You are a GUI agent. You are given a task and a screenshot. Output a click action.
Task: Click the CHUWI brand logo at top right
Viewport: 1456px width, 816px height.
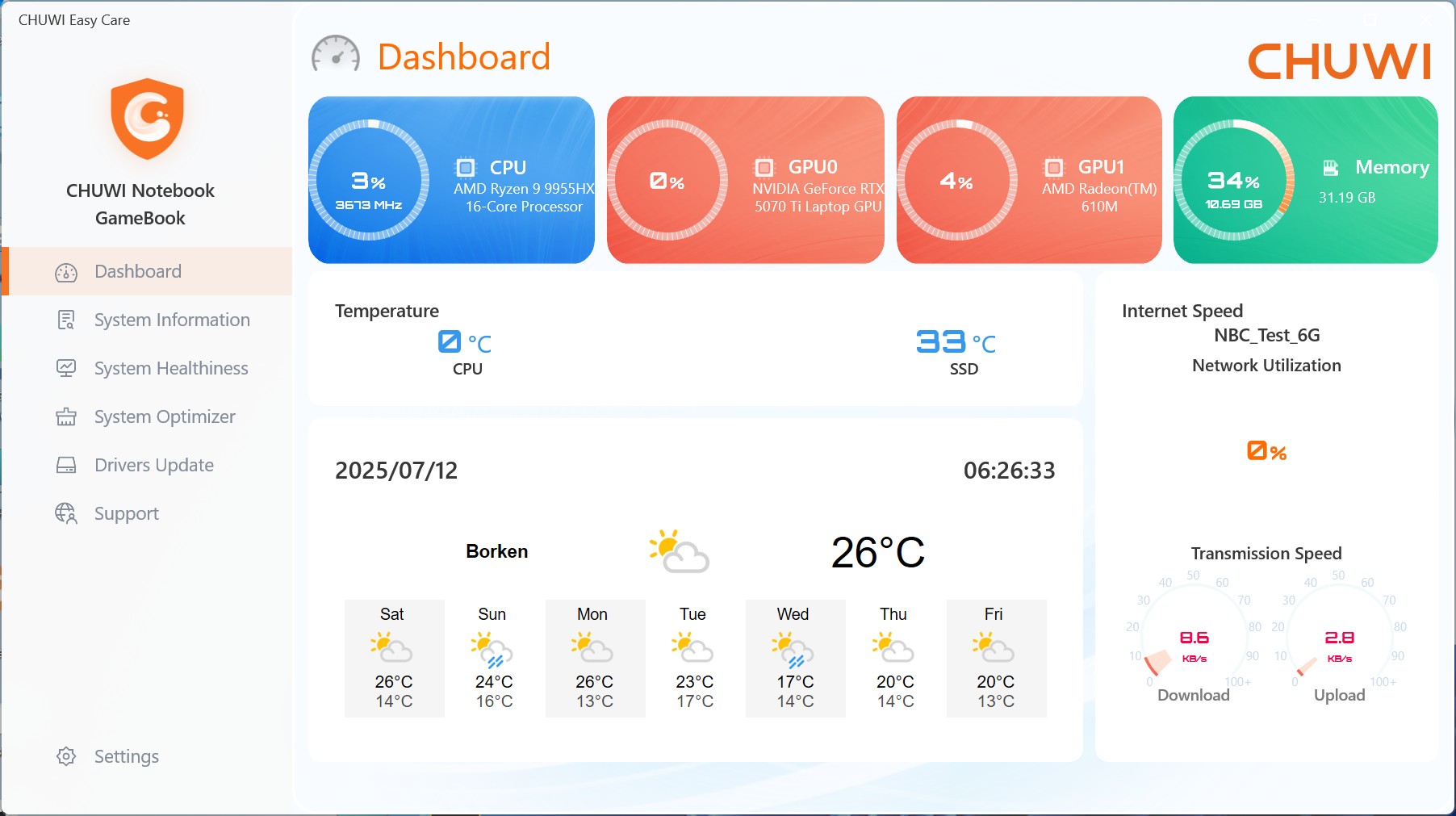[1340, 61]
